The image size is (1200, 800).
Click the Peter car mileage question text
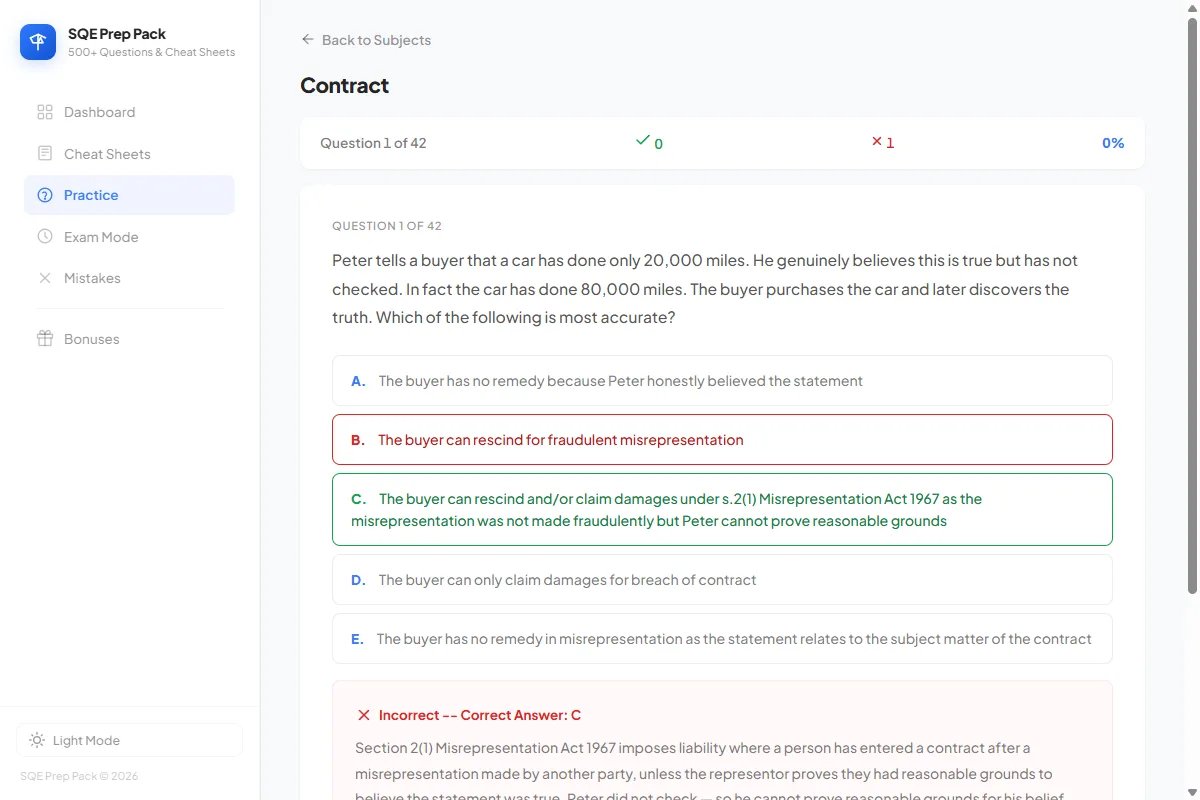coord(705,289)
